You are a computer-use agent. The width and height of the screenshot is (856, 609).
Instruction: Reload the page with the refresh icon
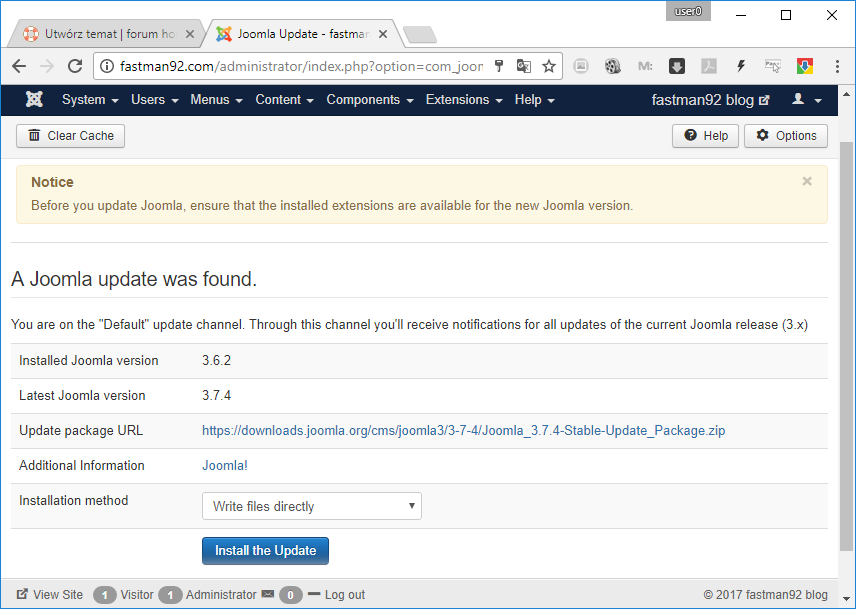pyautogui.click(x=75, y=67)
